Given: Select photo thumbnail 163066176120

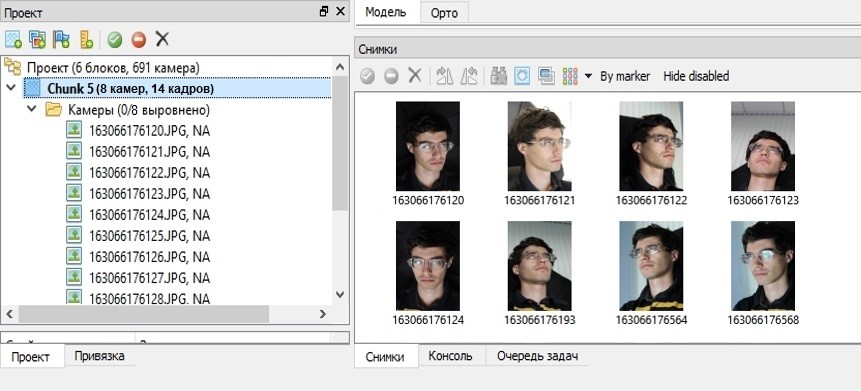Looking at the screenshot, I should point(428,146).
